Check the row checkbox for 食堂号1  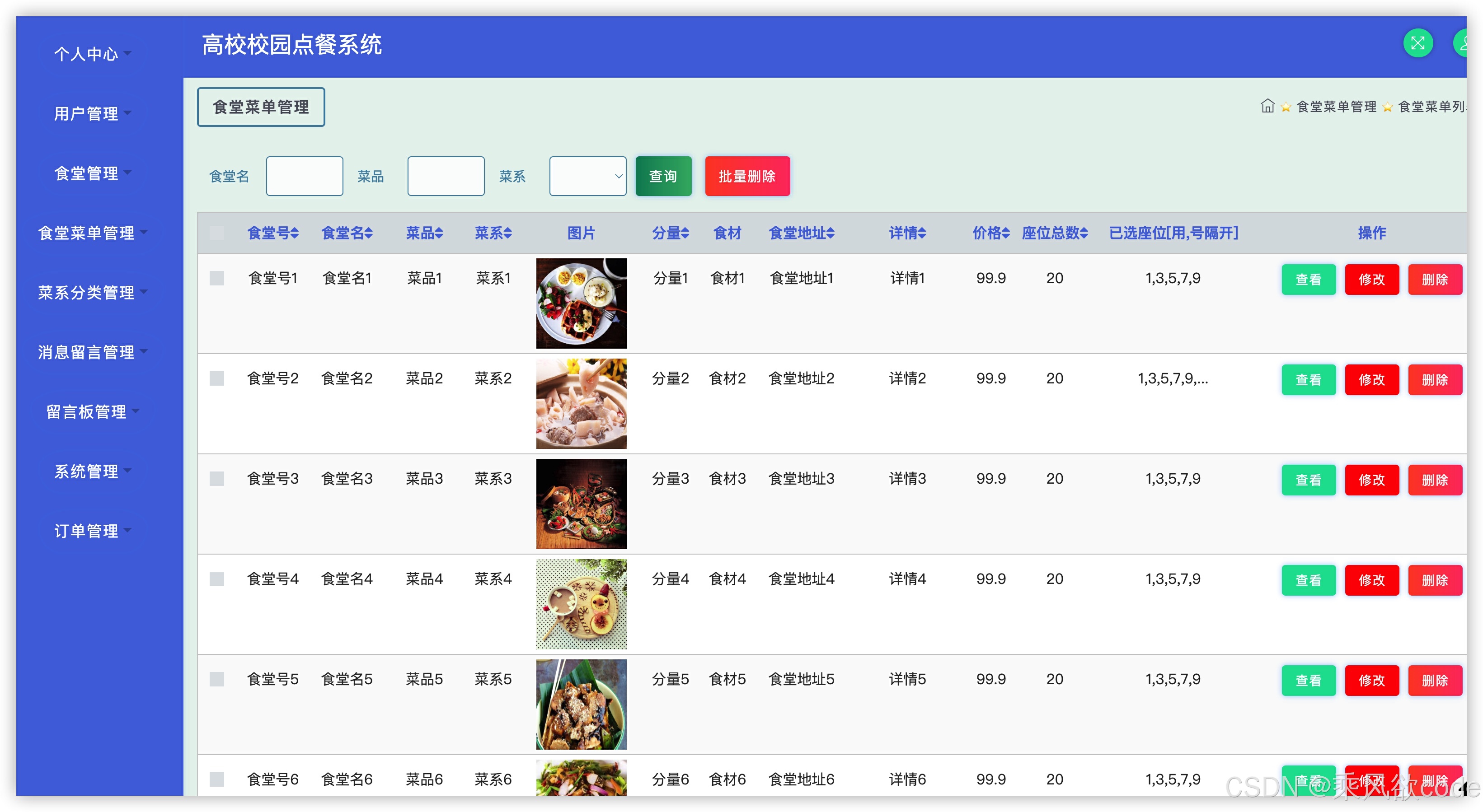click(217, 279)
